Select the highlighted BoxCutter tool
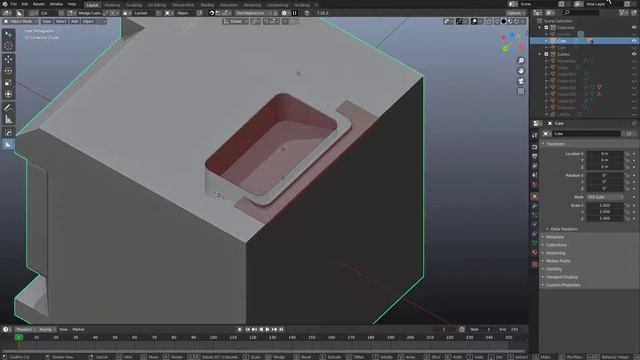Viewport: 640px width, 360px height. 8,144
